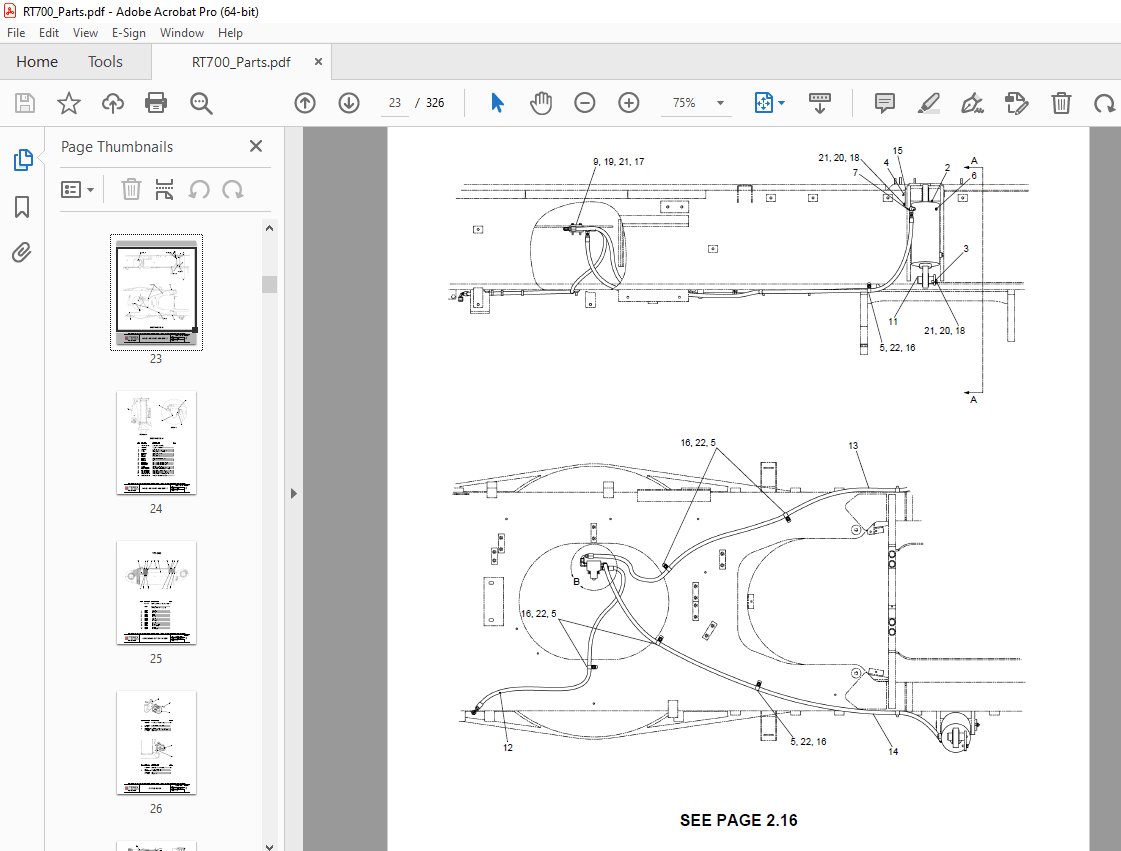Image resolution: width=1121 pixels, height=851 pixels.
Task: Click the Rotate pages icon
Action: [1102, 103]
